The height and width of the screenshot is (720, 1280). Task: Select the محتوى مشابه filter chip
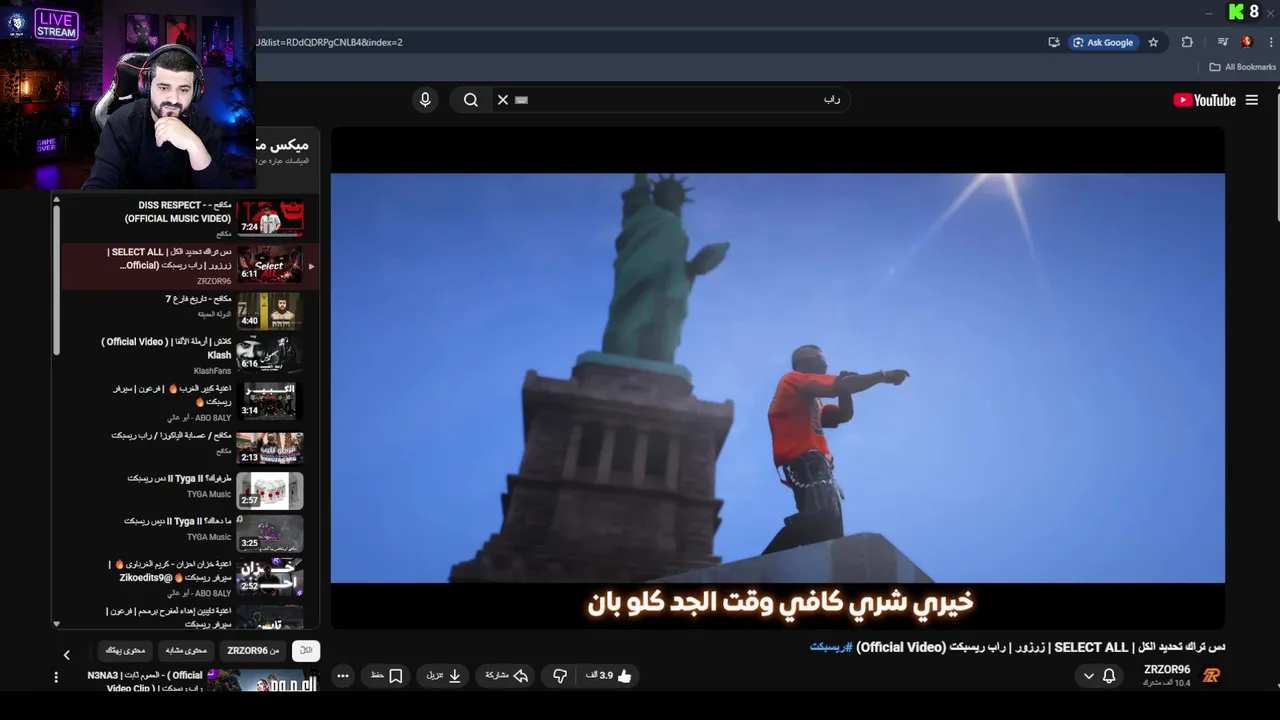pyautogui.click(x=185, y=651)
